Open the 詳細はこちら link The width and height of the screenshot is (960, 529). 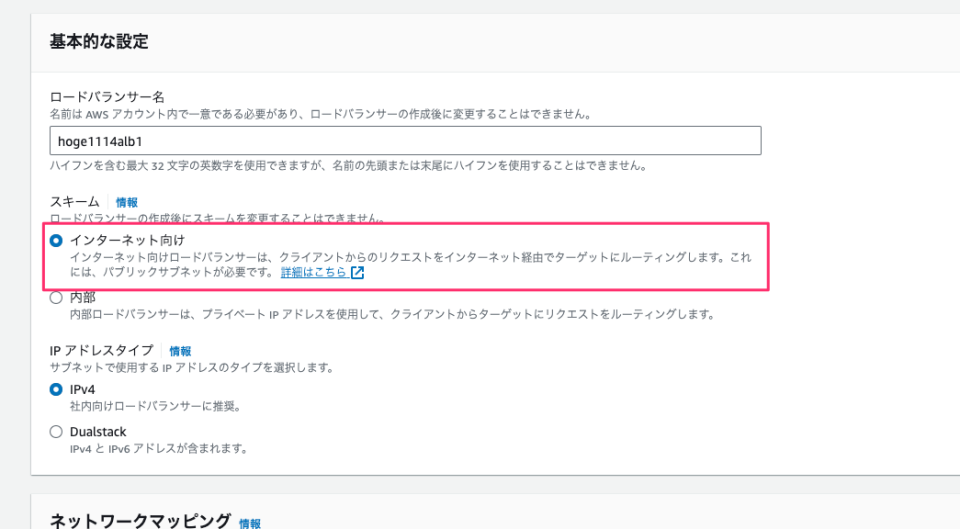(x=314, y=272)
